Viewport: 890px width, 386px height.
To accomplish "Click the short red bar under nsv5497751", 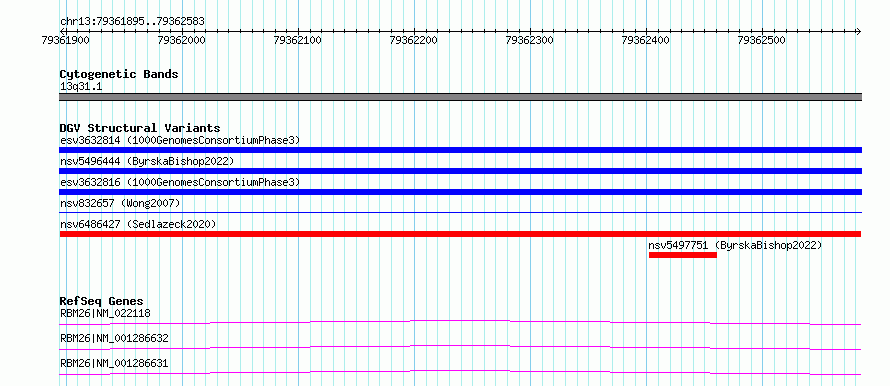I will click(683, 255).
